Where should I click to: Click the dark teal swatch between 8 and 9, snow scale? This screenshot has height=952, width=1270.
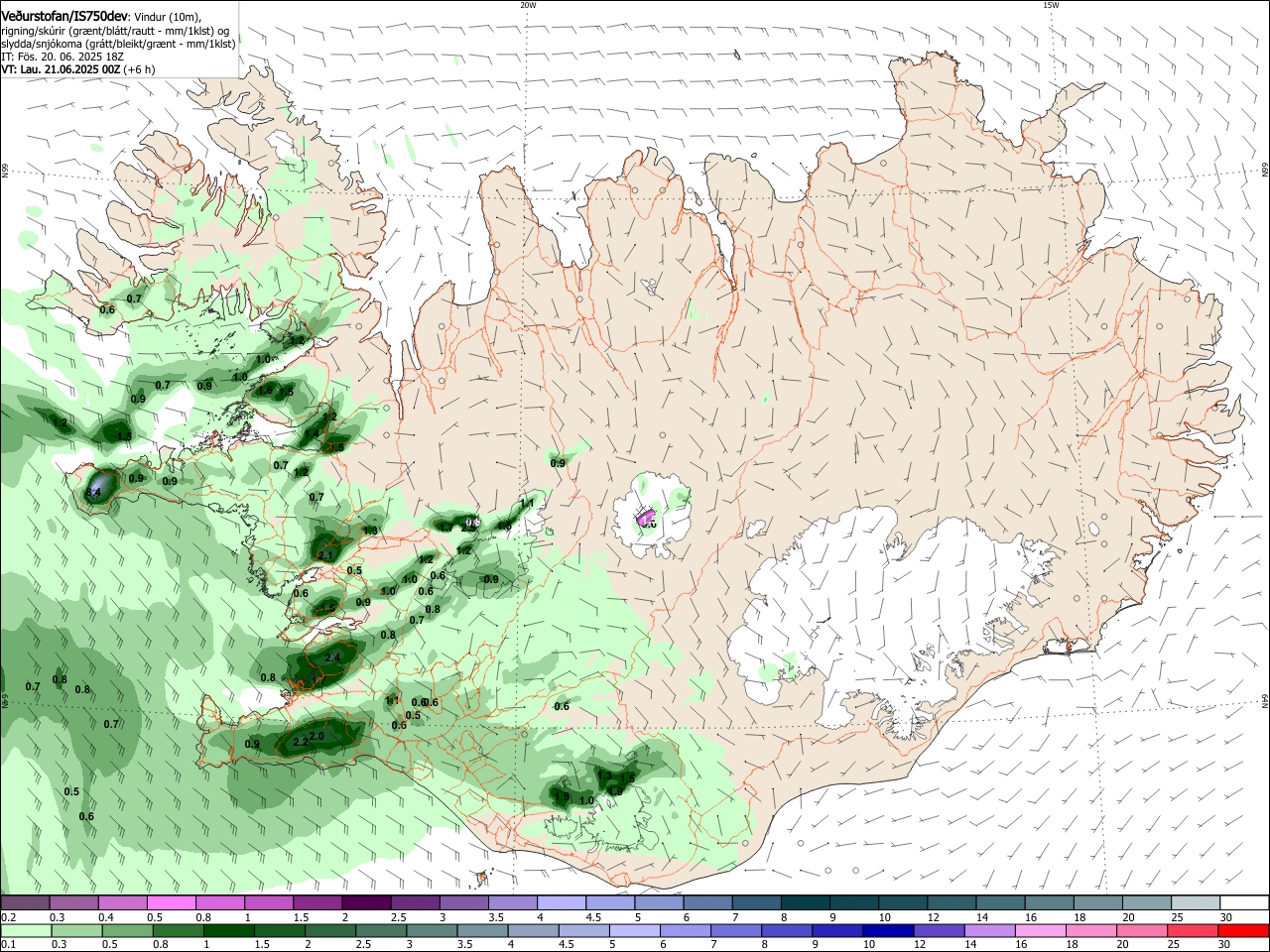(x=805, y=903)
